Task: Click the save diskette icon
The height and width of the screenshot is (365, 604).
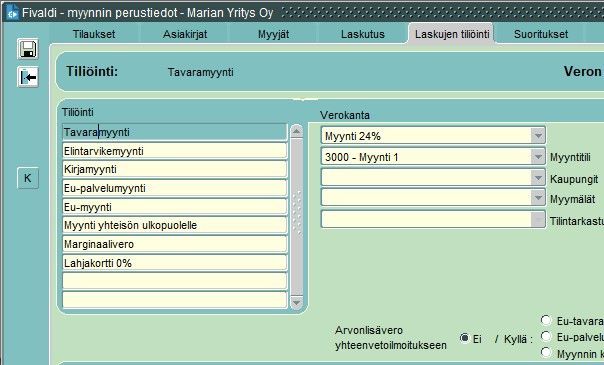Action: (x=28, y=49)
